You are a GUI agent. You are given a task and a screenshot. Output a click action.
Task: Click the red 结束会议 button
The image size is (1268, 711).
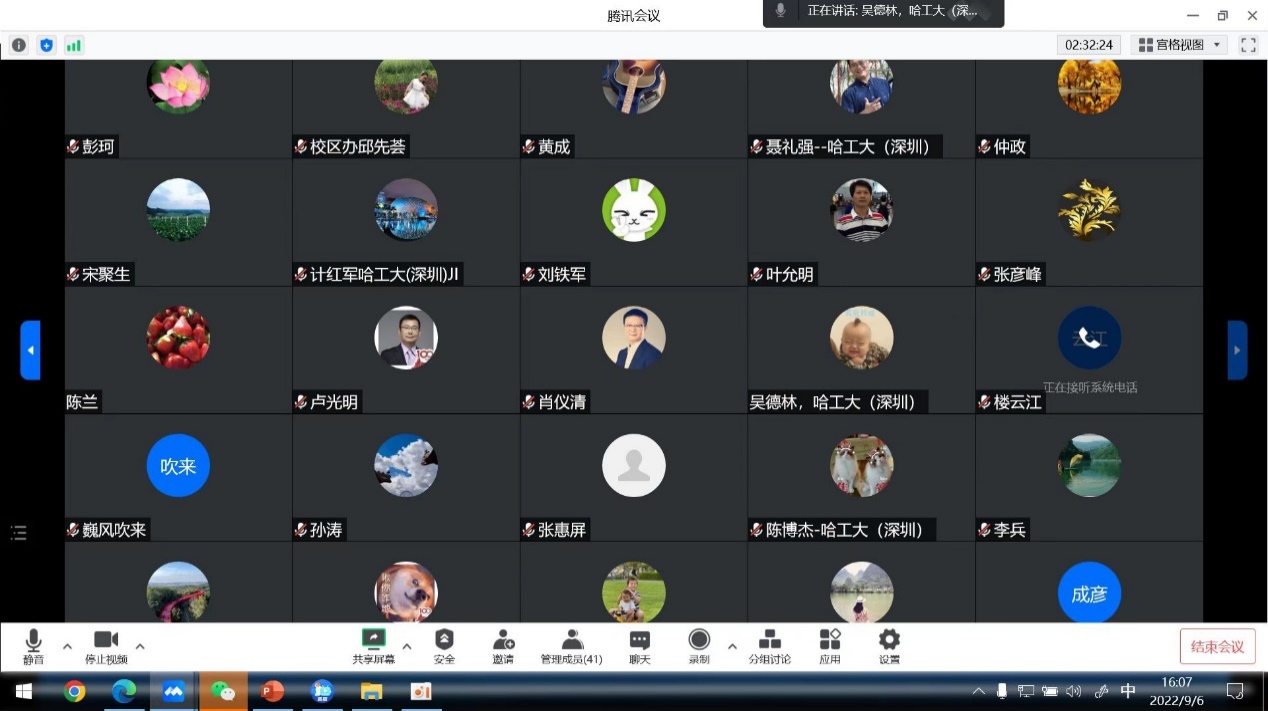point(1217,646)
